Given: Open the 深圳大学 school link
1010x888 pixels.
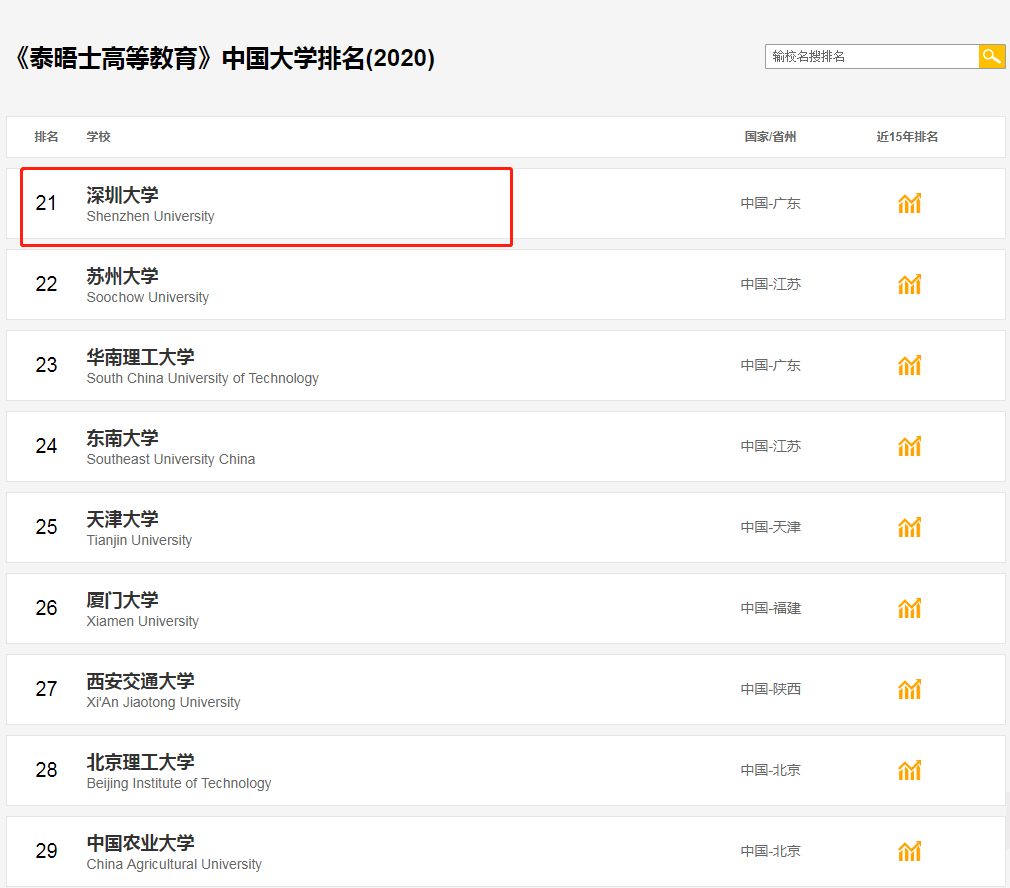Looking at the screenshot, I should pos(122,195).
